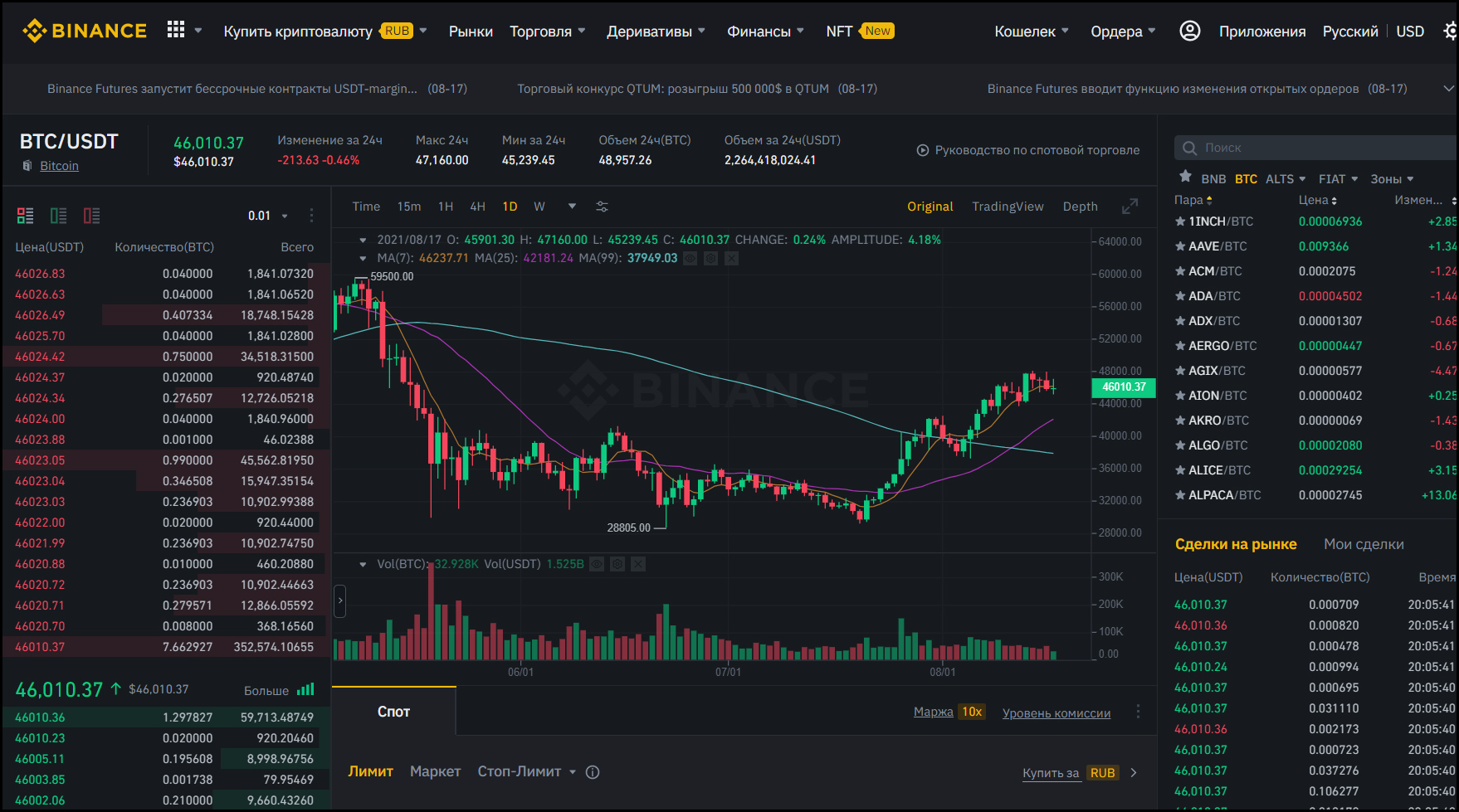Viewport: 1459px width, 812px height.
Task: Select 15m chart interval
Action: tap(408, 207)
